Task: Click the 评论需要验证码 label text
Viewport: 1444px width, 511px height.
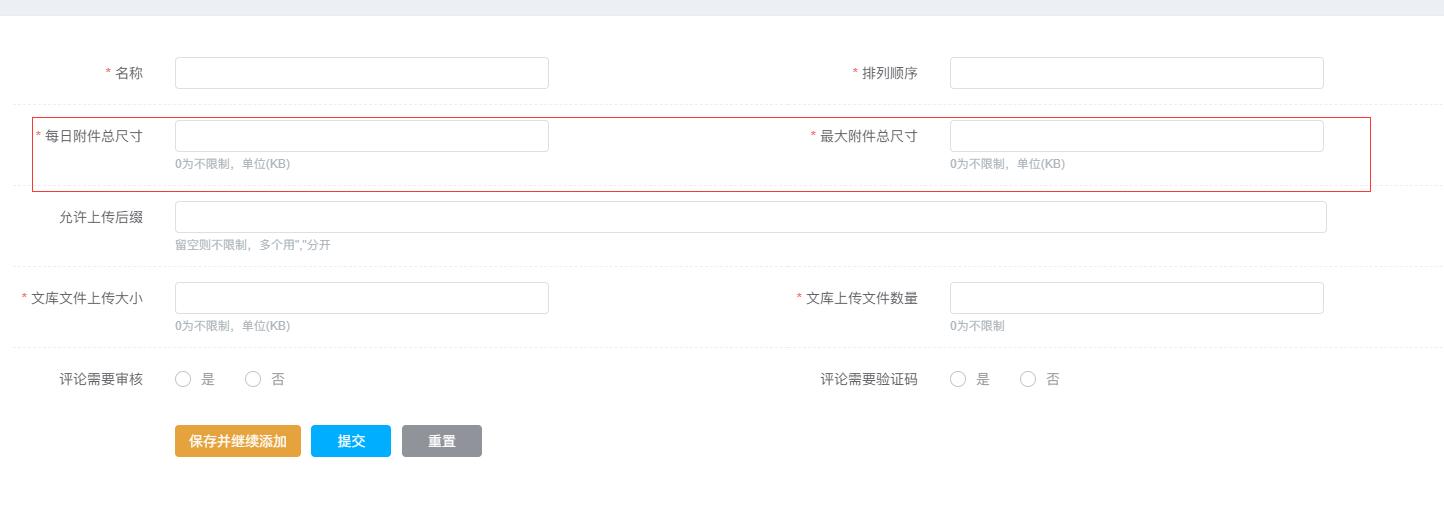Action: point(869,379)
